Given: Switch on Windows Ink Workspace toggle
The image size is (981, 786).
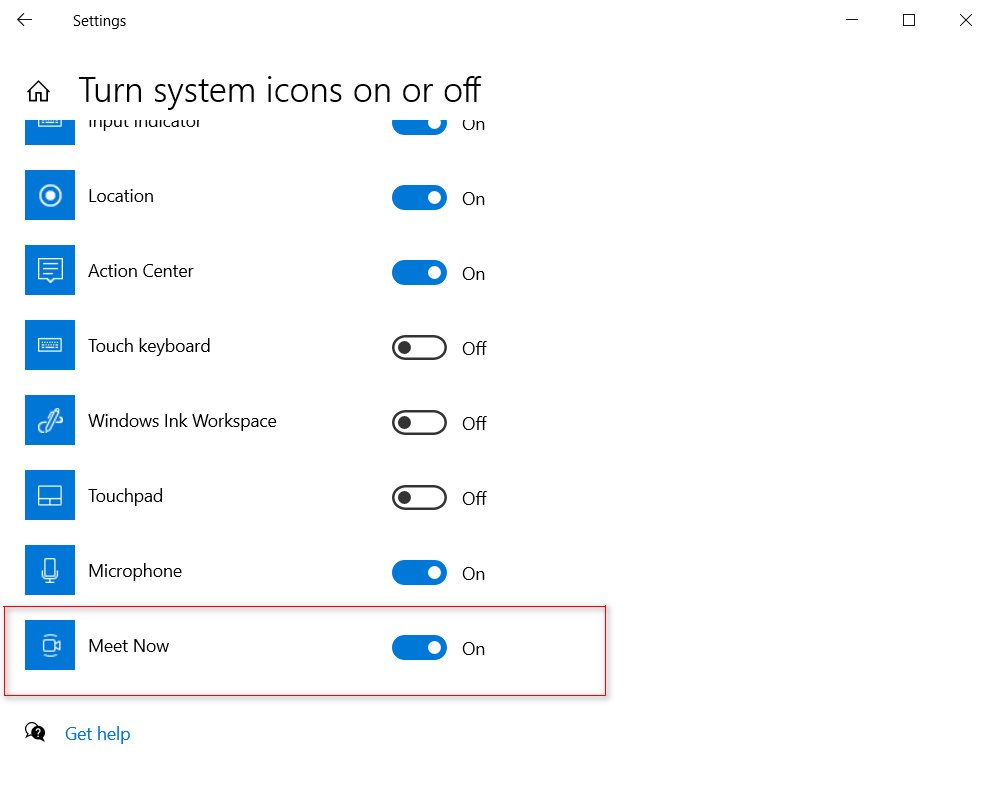Looking at the screenshot, I should [x=419, y=423].
